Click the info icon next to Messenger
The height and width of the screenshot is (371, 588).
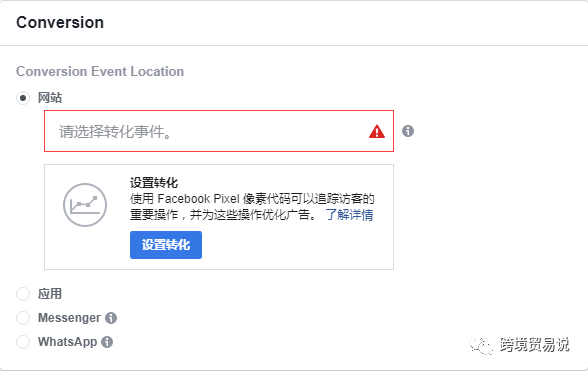pyautogui.click(x=111, y=318)
